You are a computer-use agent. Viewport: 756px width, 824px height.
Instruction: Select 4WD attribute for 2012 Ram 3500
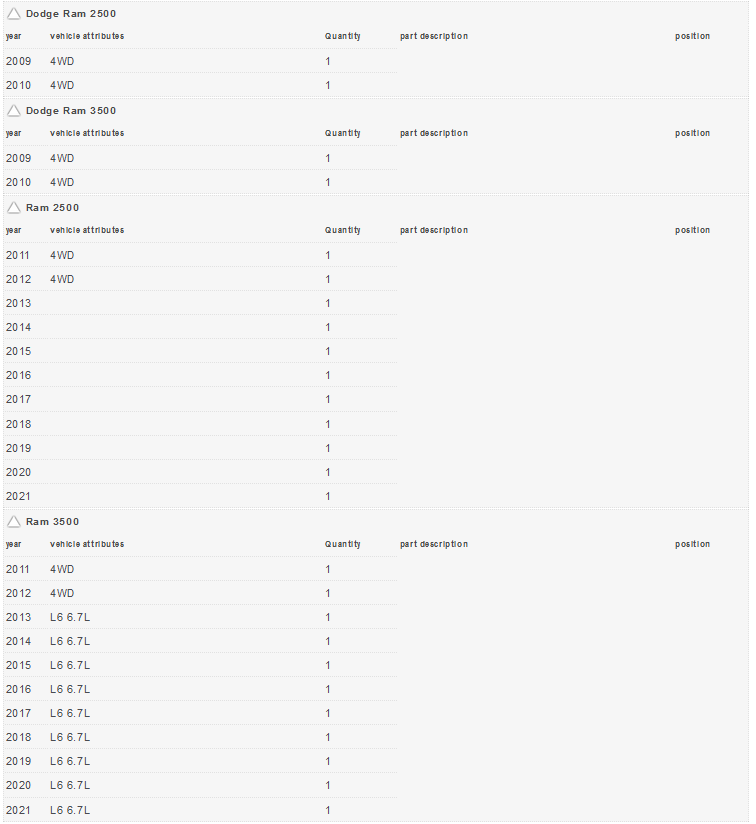(x=62, y=594)
